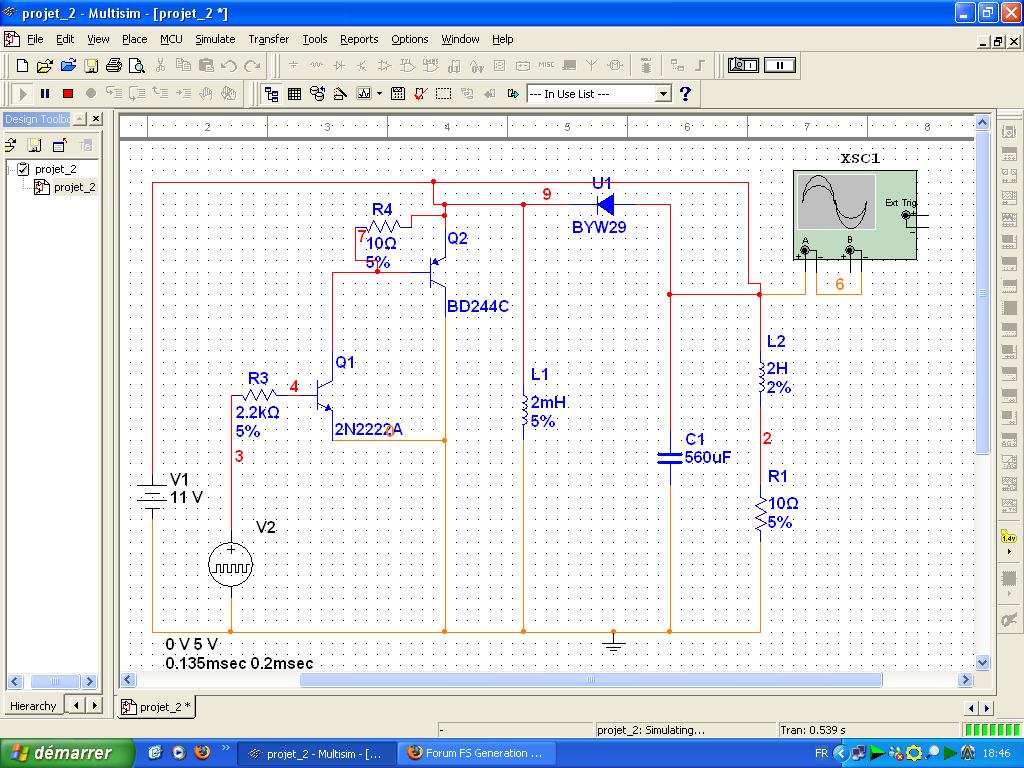Open the Grapher analysis icon
The width and height of the screenshot is (1024, 768).
[x=363, y=93]
